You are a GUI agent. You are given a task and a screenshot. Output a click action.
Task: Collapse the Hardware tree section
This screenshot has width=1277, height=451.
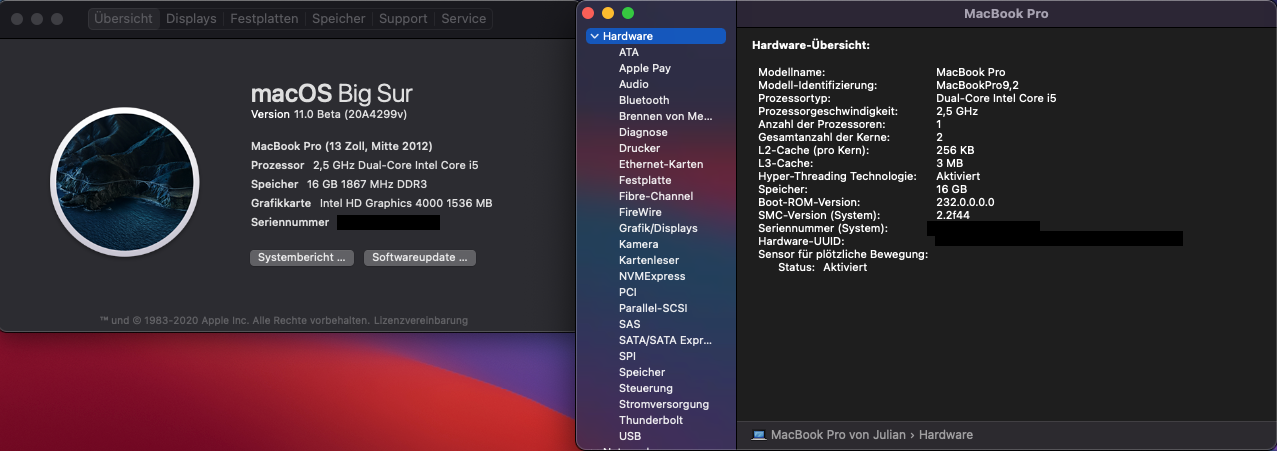click(x=595, y=36)
